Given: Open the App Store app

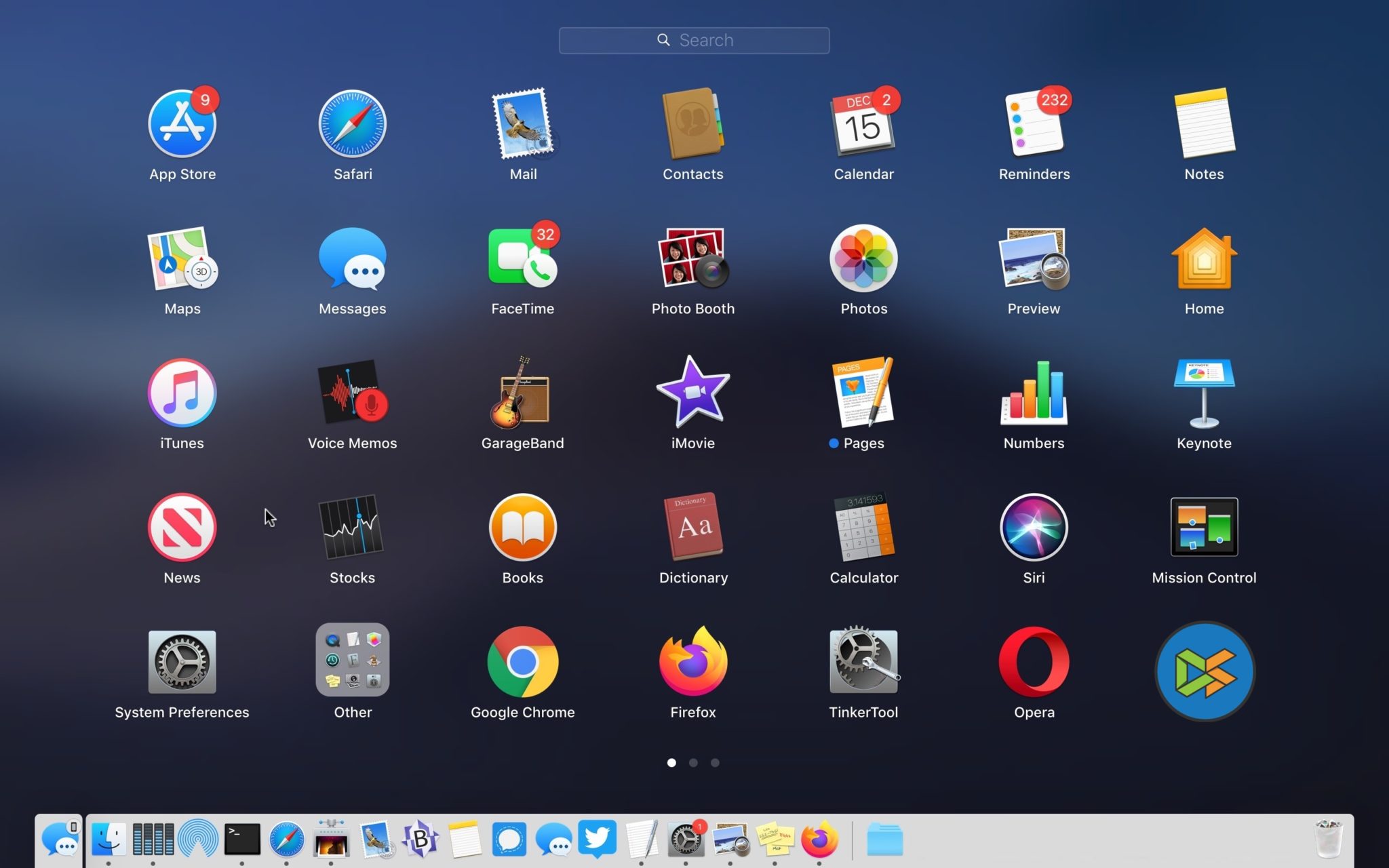Looking at the screenshot, I should click(182, 125).
